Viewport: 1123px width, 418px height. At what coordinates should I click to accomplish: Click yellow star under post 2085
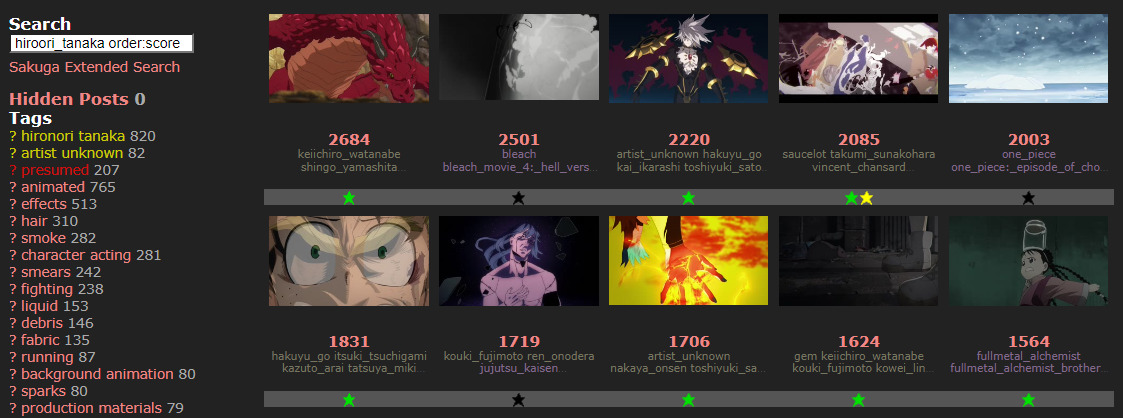click(867, 198)
